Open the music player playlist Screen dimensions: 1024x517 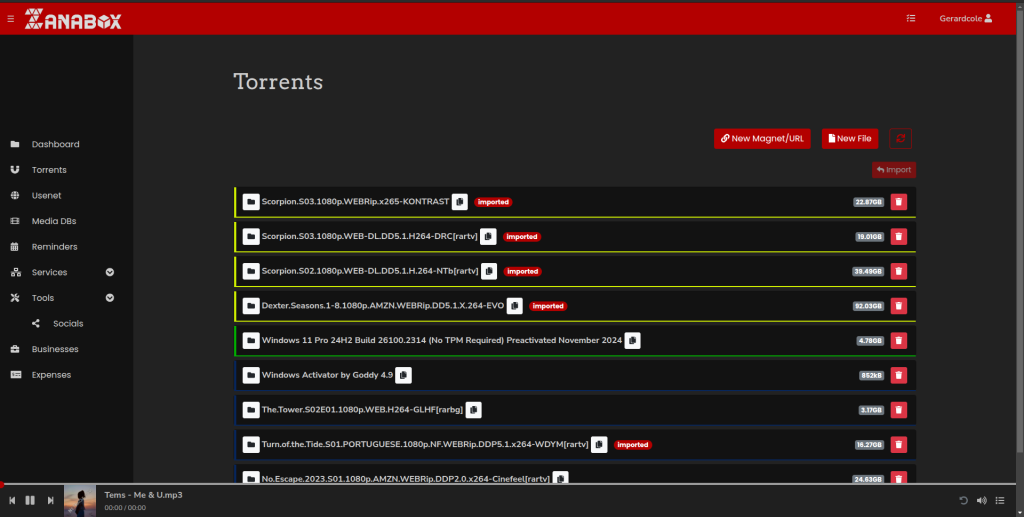coord(1000,500)
